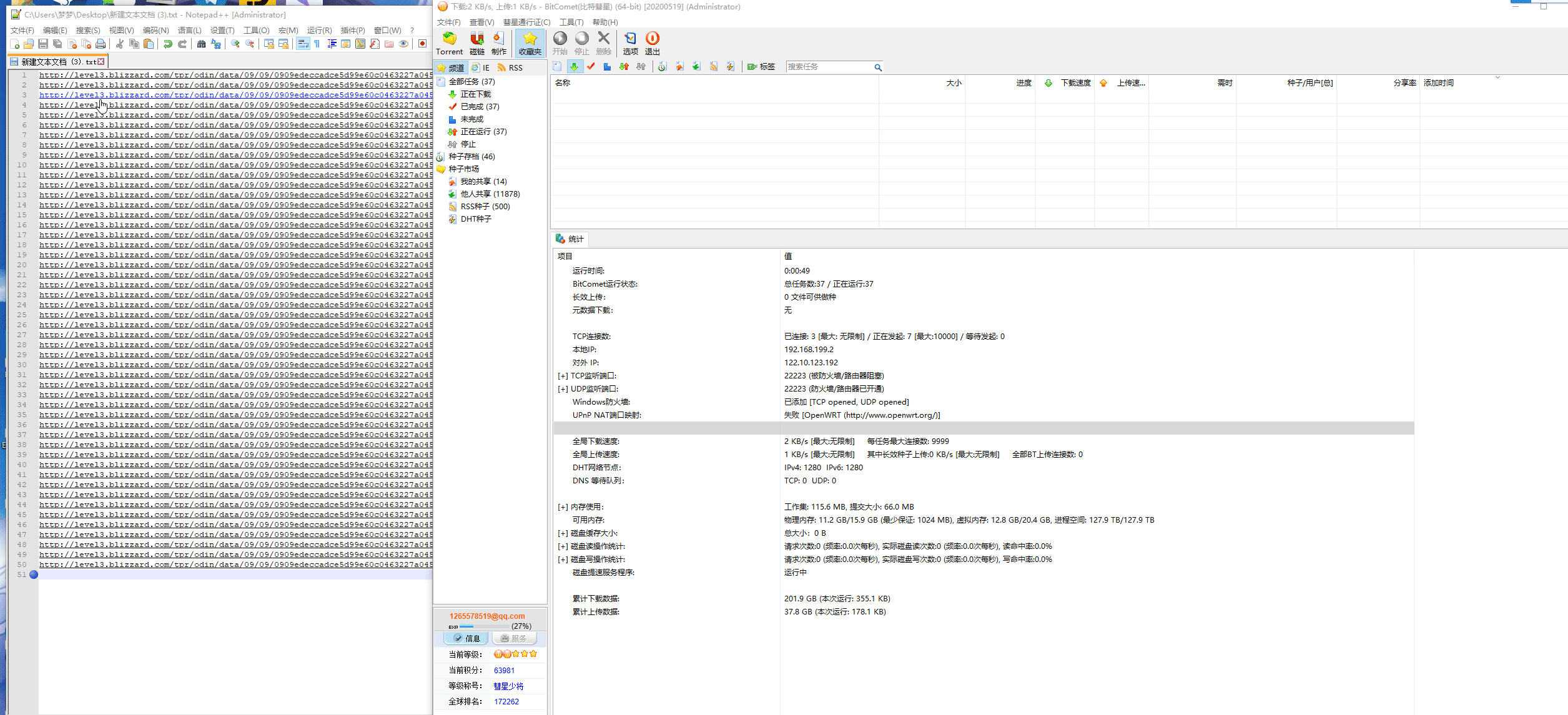1568x715 pixels.
Task: Toggle indent guide in Notepad++ toolbar
Action: pyautogui.click(x=332, y=44)
